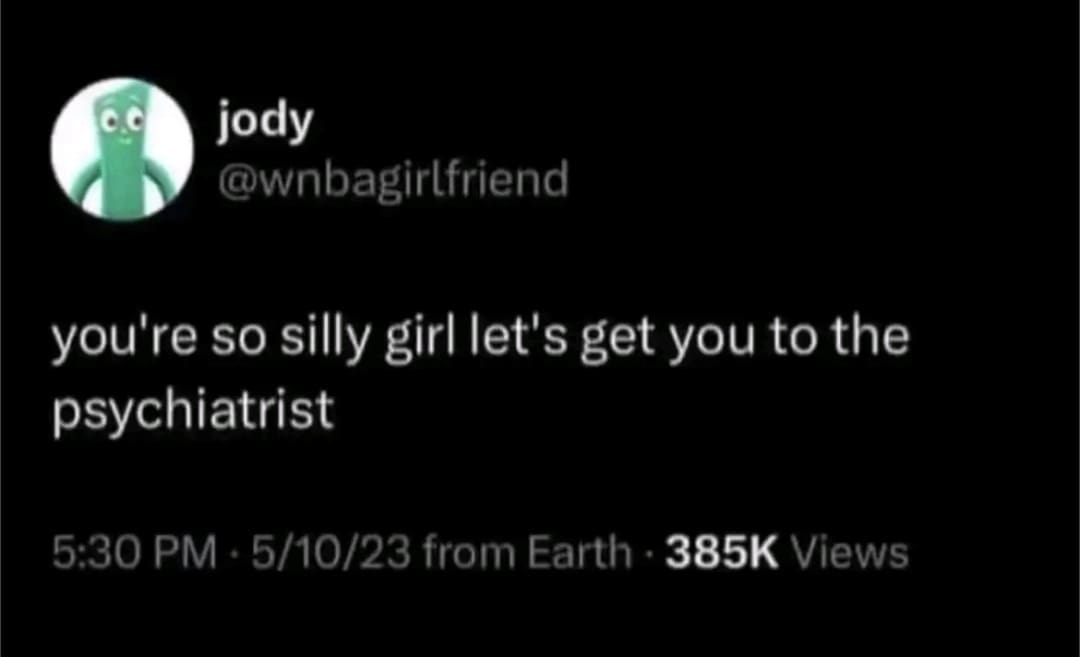Click the word "from" before Earth
The width and height of the screenshot is (1080, 657).
[x=469, y=553]
